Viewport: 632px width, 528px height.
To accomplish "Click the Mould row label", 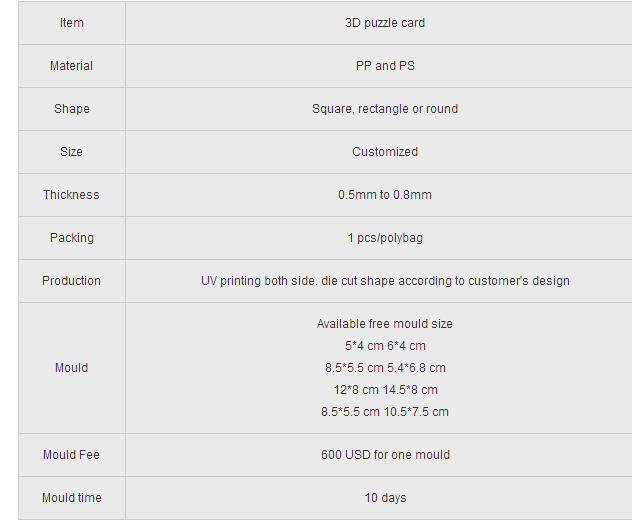I will coord(72,368).
